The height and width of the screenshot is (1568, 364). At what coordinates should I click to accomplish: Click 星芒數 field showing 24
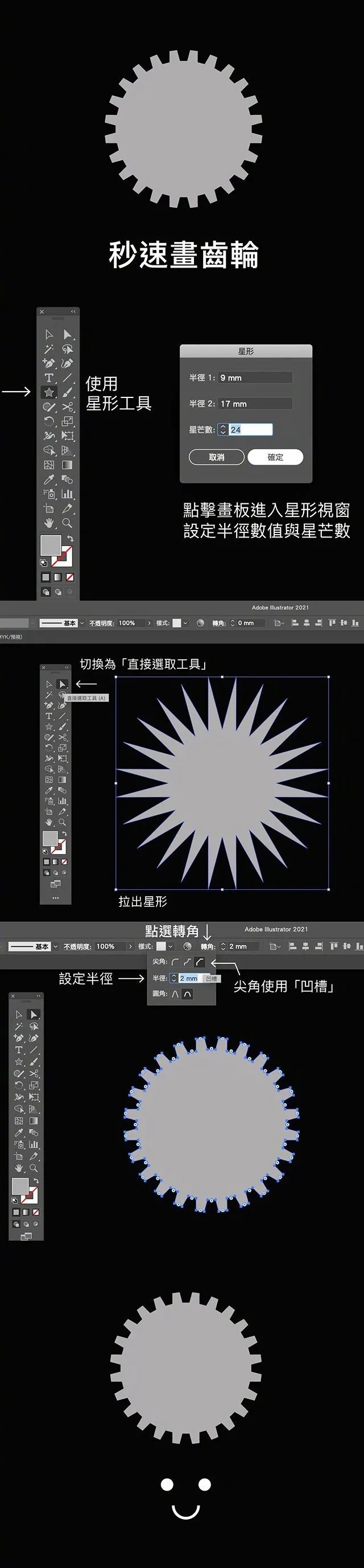pos(250,430)
